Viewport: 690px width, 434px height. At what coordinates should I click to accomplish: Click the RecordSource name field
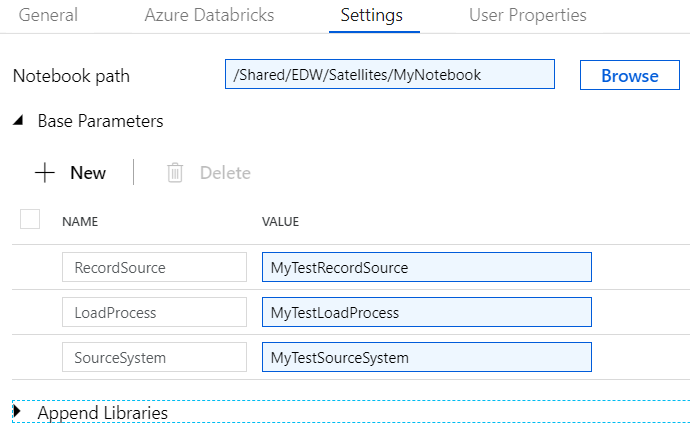154,267
